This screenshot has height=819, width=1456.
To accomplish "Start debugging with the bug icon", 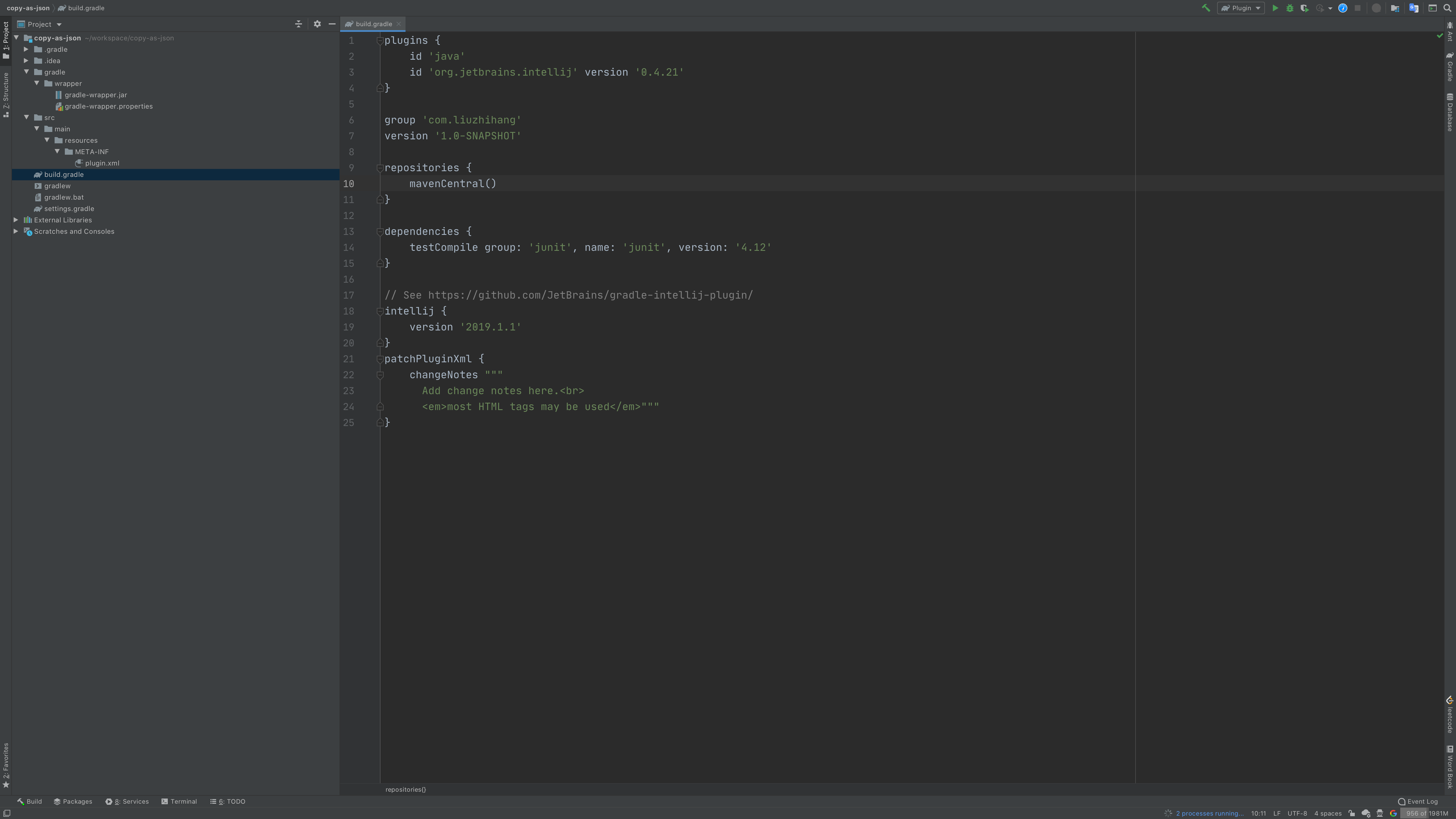I will point(1290,8).
